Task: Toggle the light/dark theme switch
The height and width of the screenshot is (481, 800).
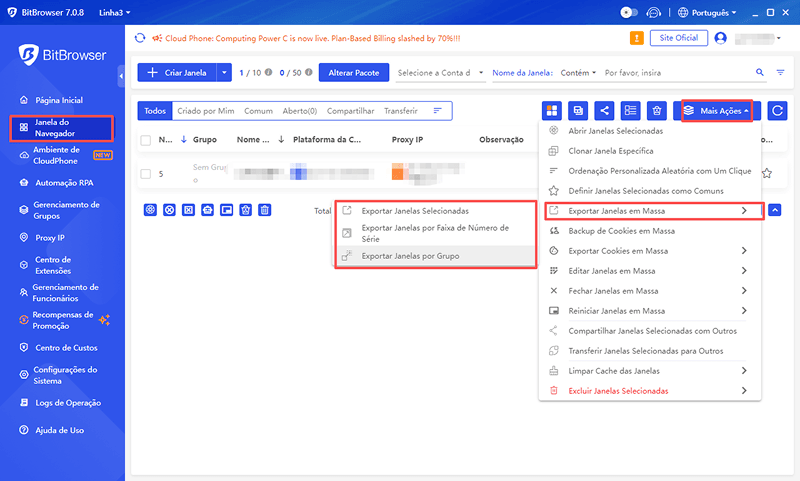Action: point(629,13)
